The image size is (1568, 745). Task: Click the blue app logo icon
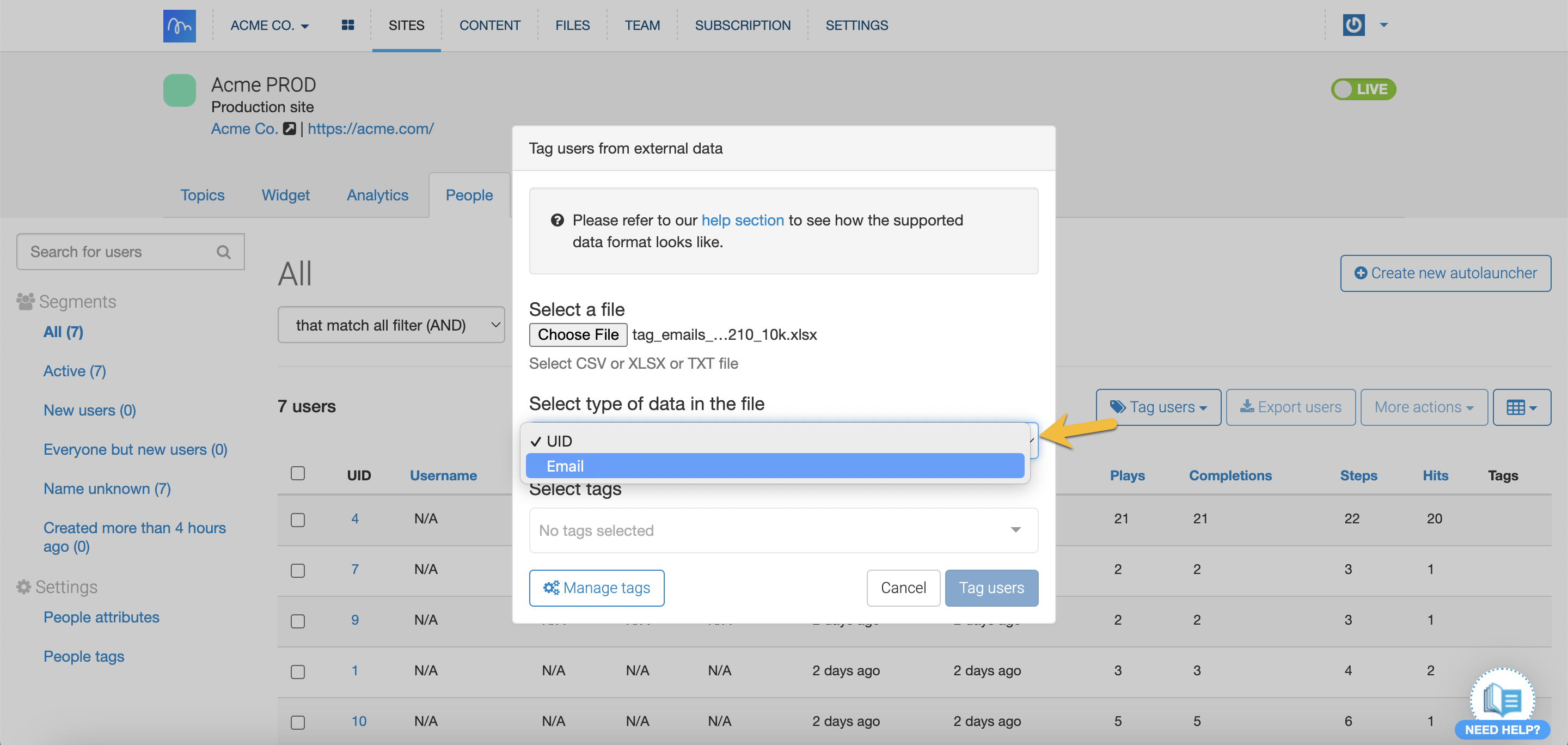click(179, 26)
